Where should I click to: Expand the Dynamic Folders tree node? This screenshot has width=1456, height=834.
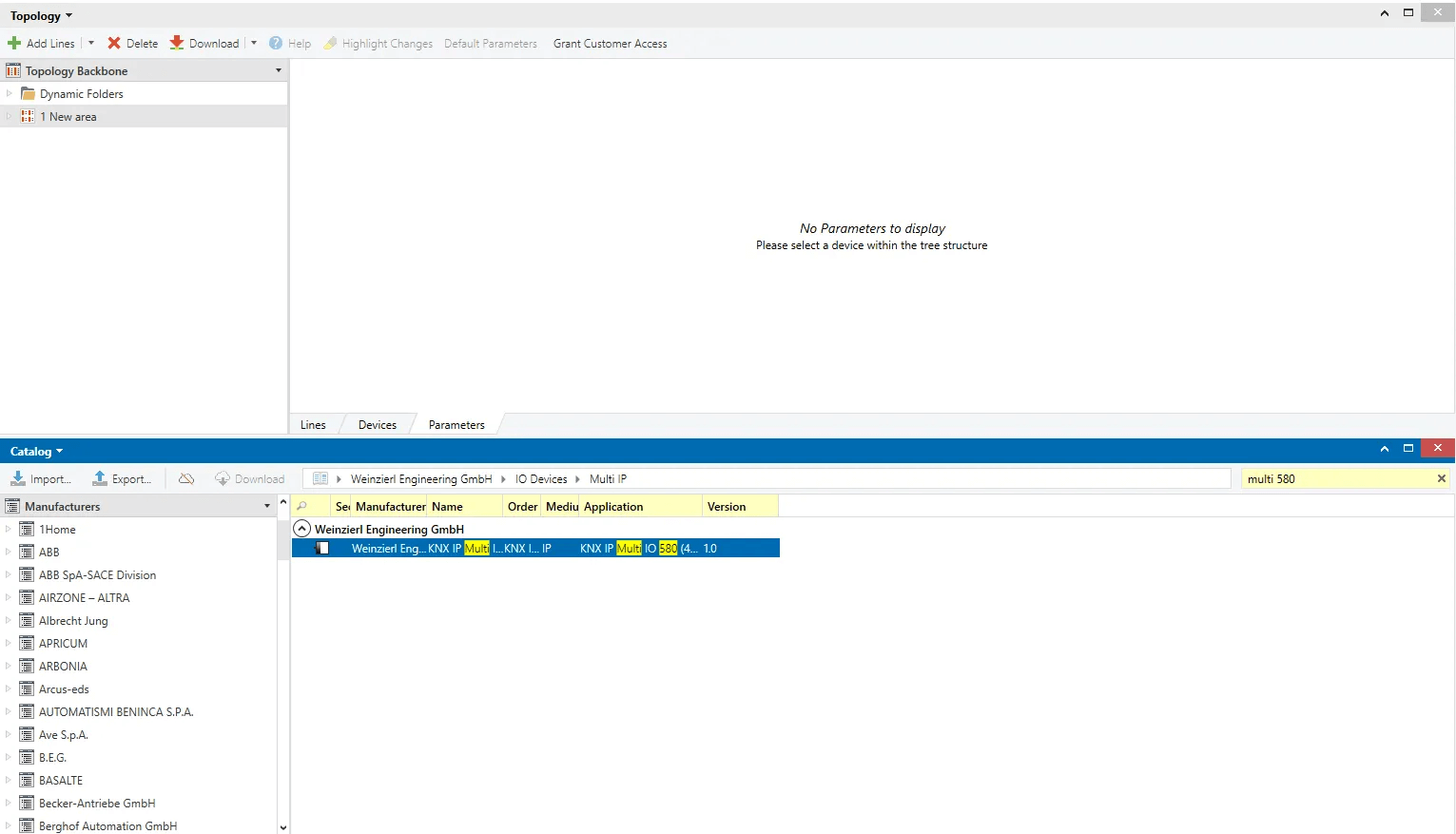pos(10,94)
